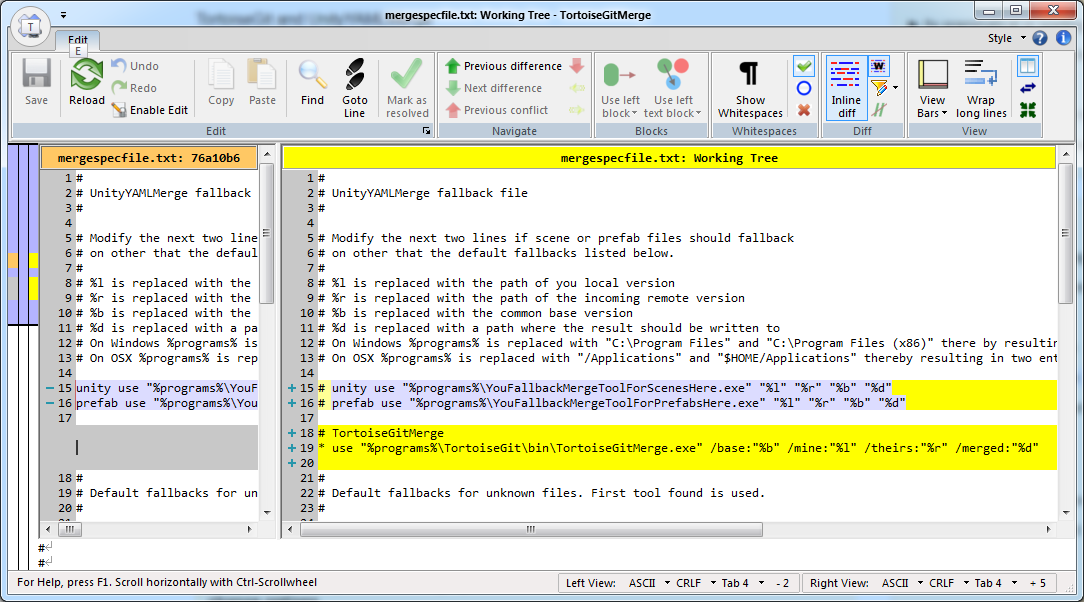Screen dimensions: 1084x602
Task: Click the regex filter funnel icon
Action: (x=879, y=88)
